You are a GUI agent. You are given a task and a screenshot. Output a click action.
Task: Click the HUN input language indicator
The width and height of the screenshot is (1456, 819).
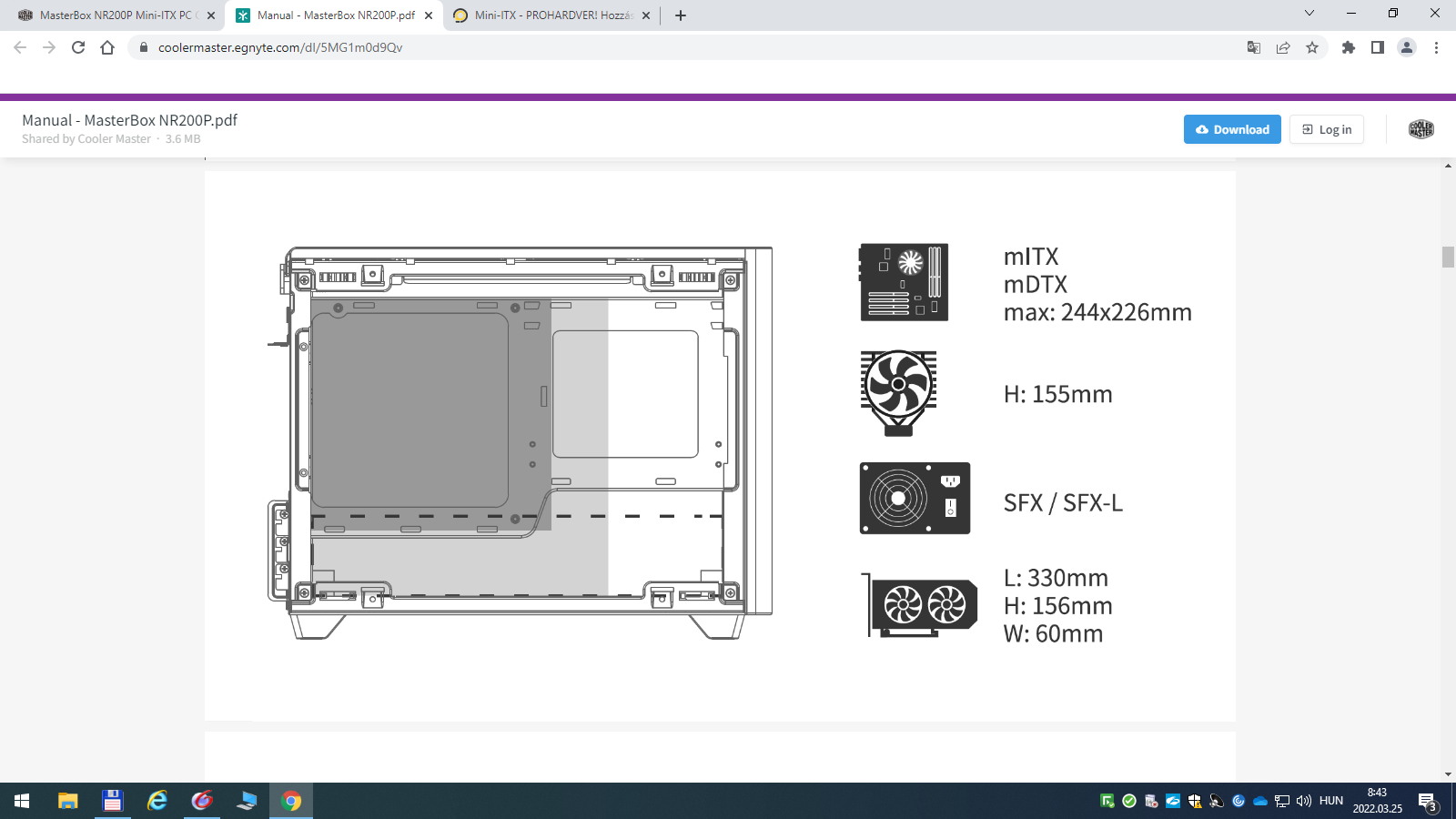pos(1331,801)
